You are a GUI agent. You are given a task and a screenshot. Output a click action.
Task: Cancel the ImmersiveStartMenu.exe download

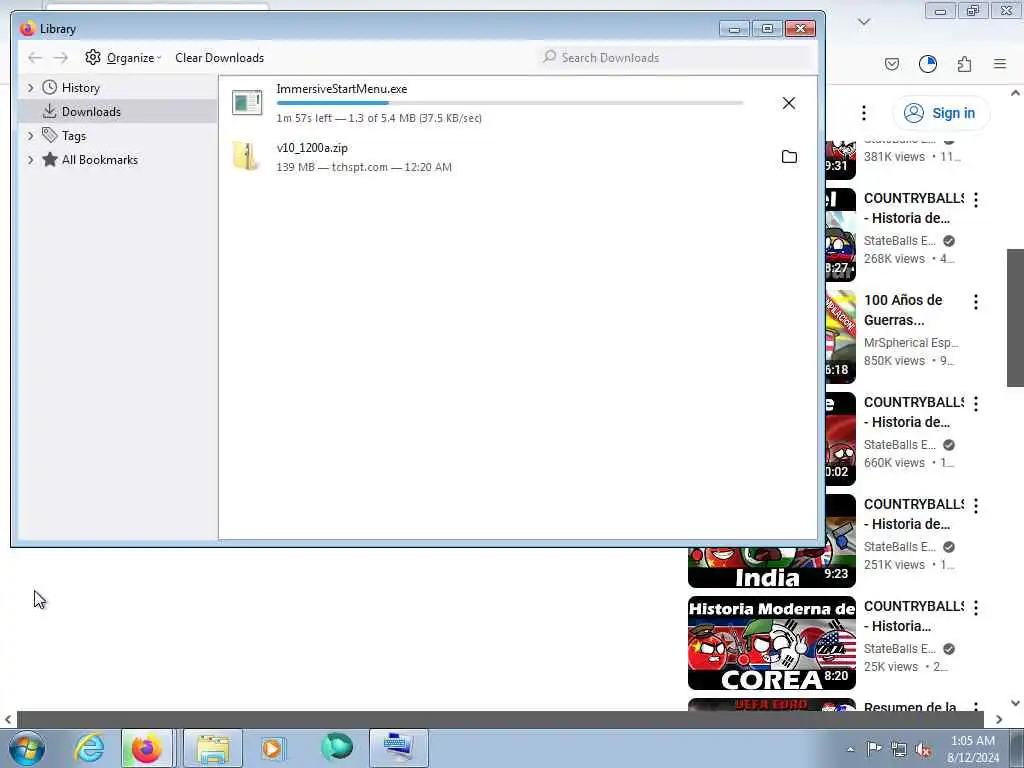pos(789,103)
